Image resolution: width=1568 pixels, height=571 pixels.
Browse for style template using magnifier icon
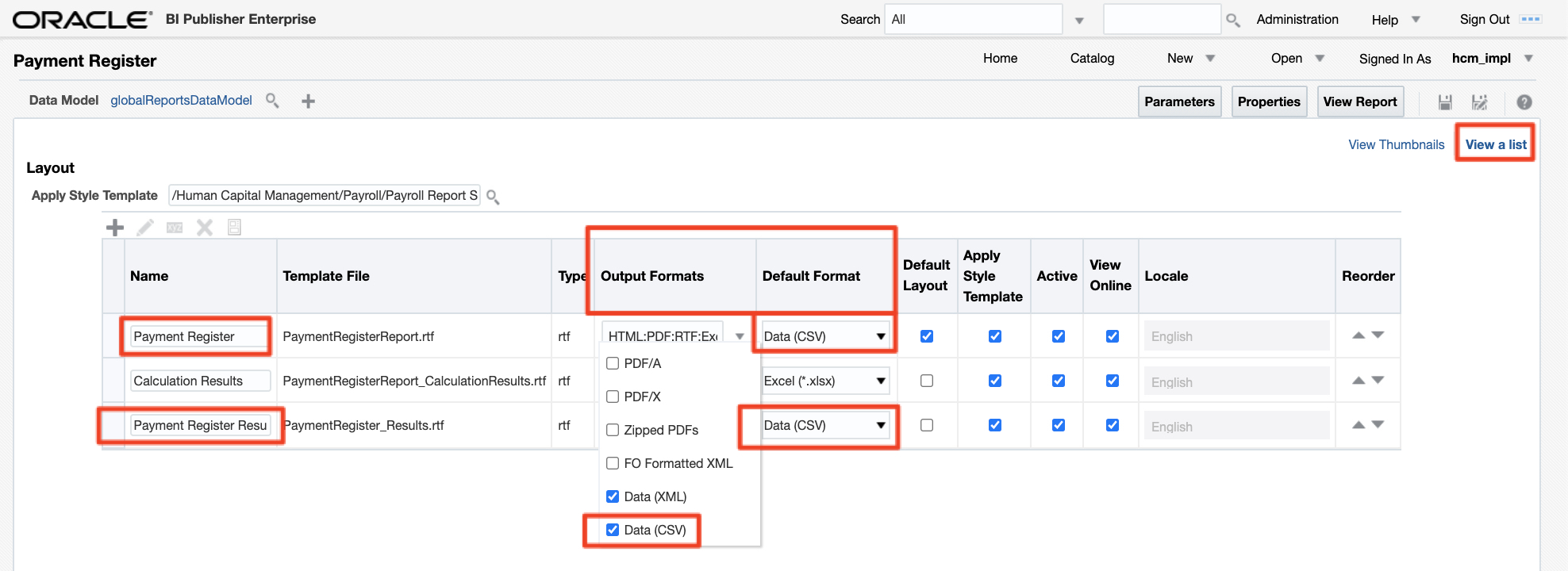click(493, 197)
